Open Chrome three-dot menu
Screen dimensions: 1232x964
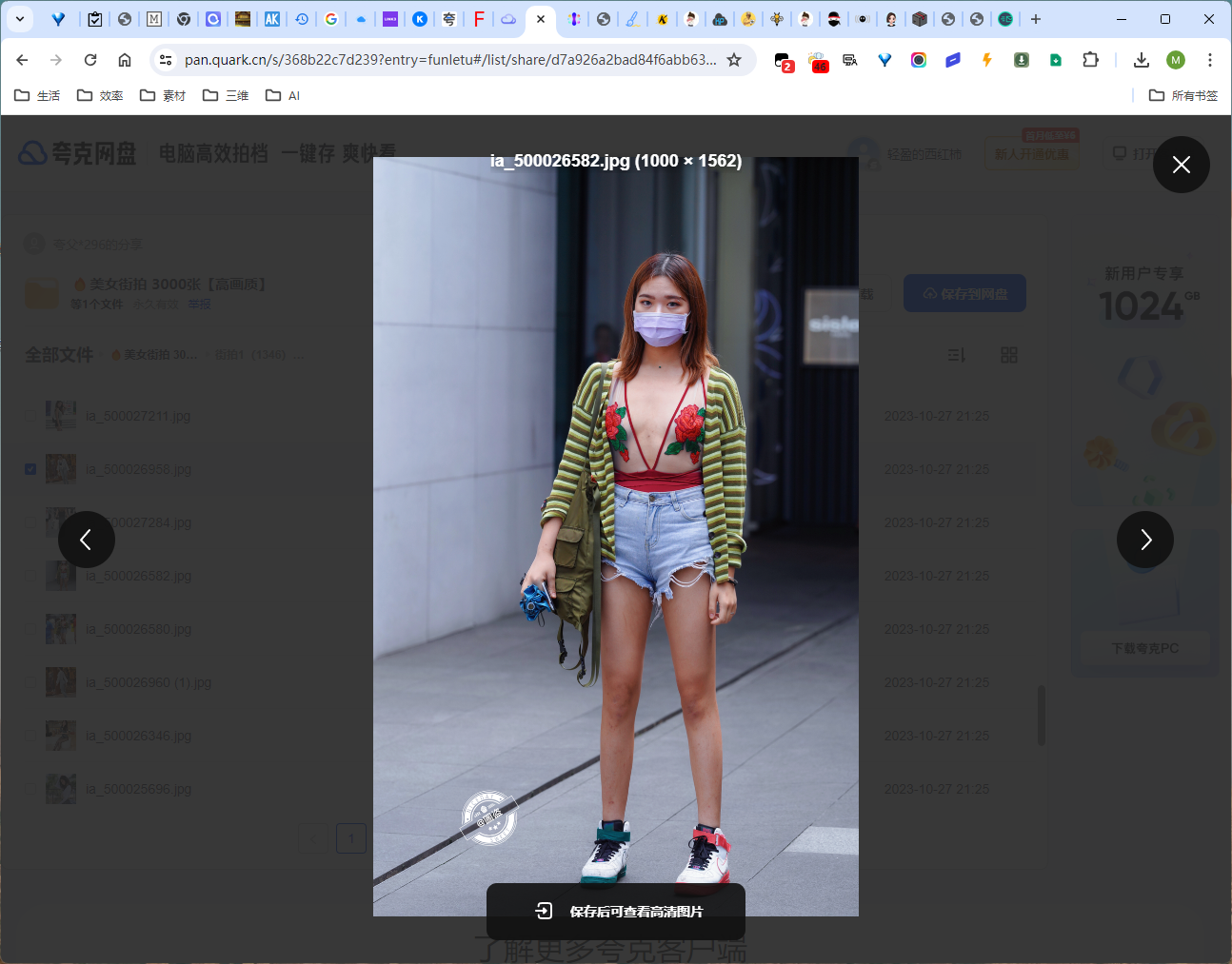(x=1209, y=60)
